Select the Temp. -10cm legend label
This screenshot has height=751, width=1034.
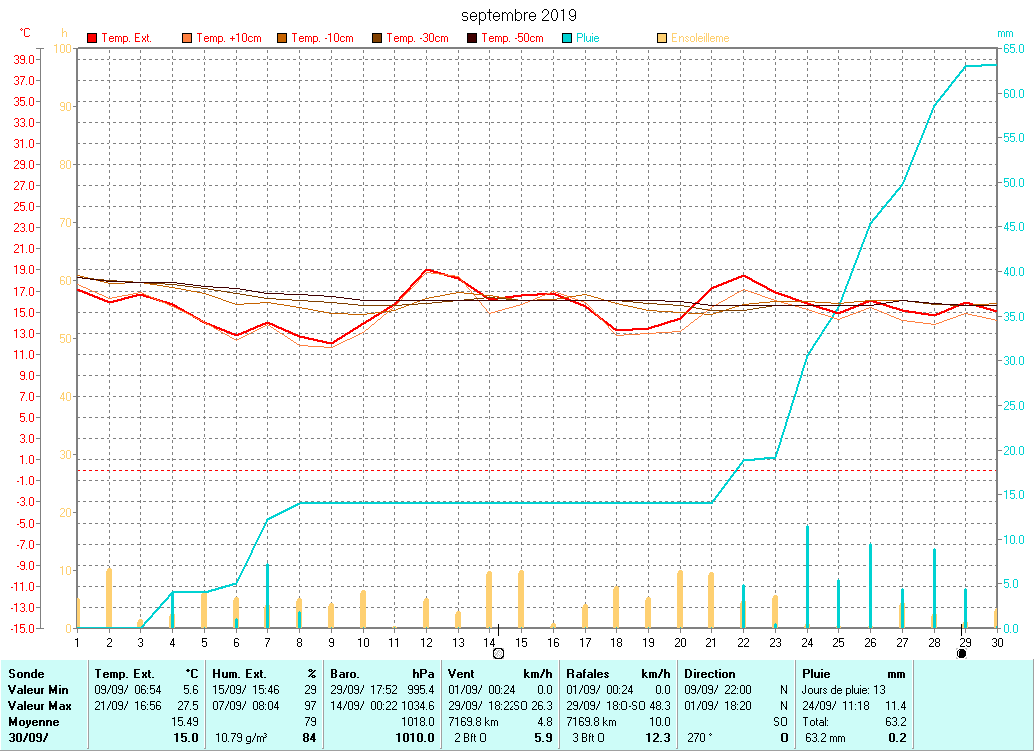[x=323, y=38]
